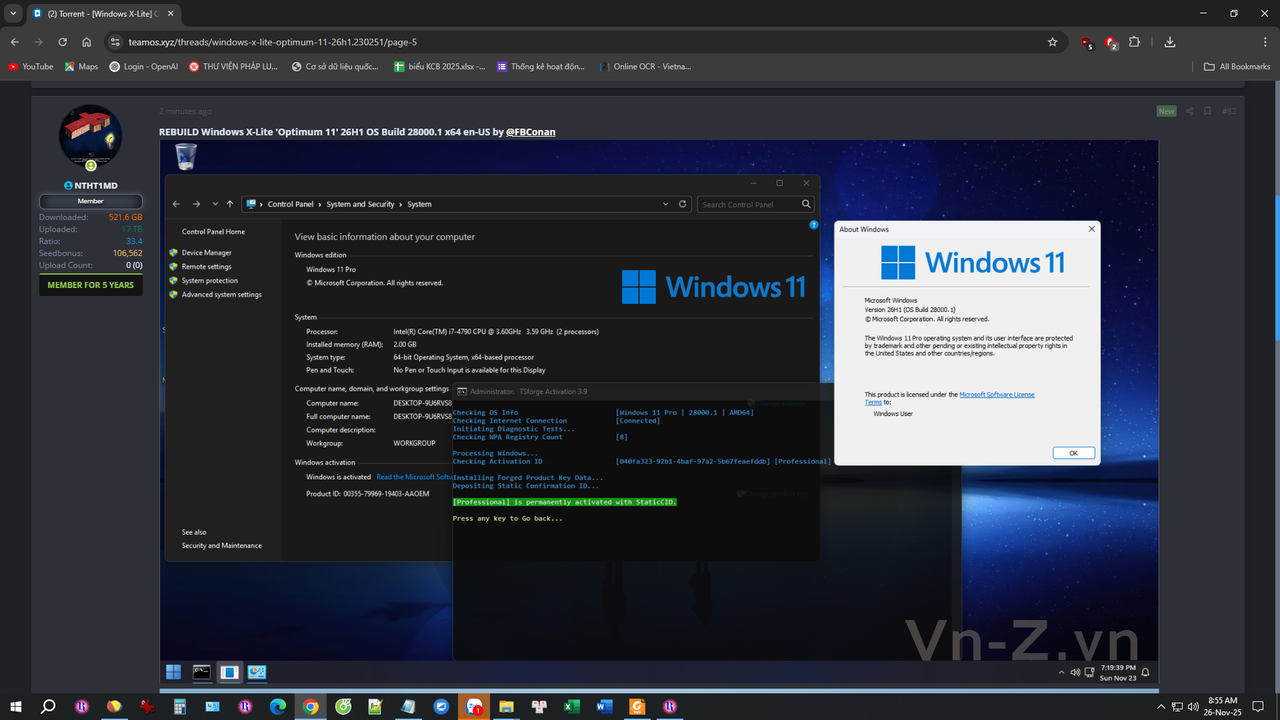
Task: Click the bookmark star in the address bar
Action: coord(1053,44)
